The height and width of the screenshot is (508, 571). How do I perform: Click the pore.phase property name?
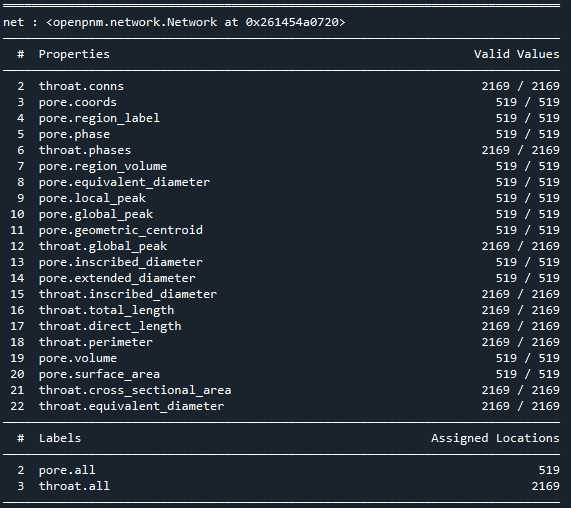[74, 134]
